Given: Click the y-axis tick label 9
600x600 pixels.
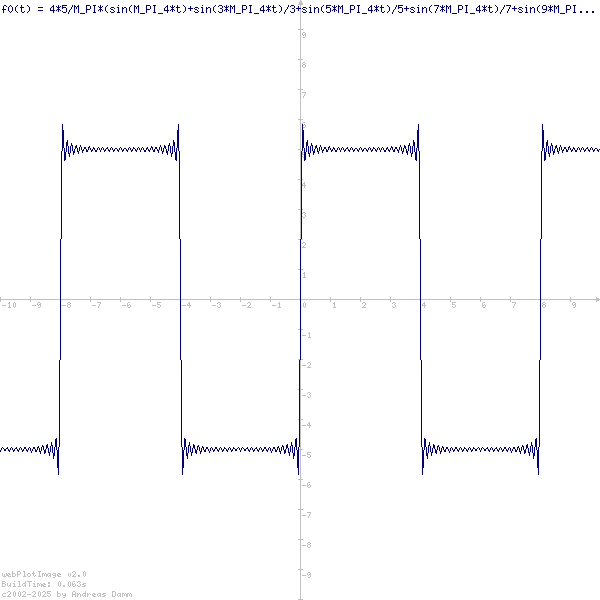Looking at the screenshot, I should click(x=304, y=35).
